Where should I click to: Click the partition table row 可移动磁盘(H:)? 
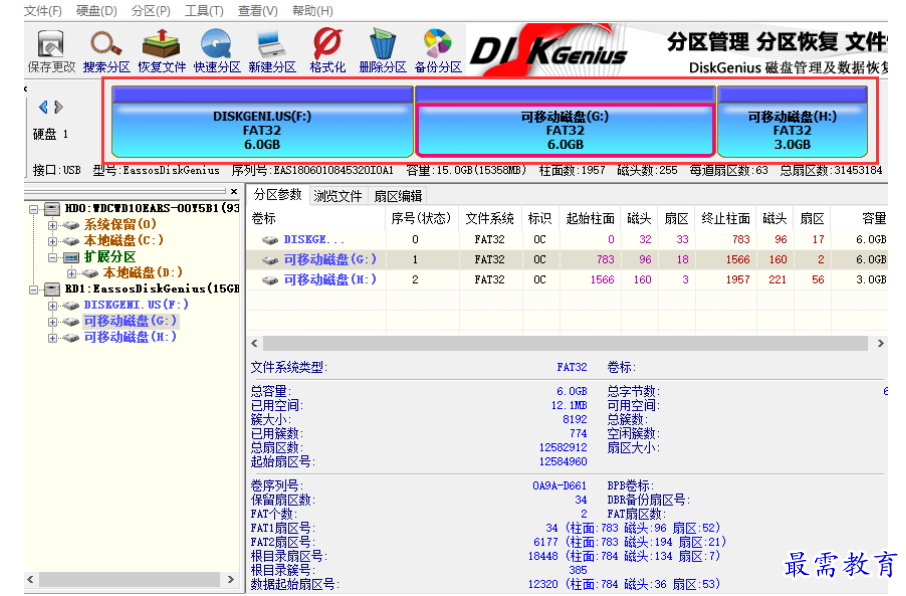(329, 280)
